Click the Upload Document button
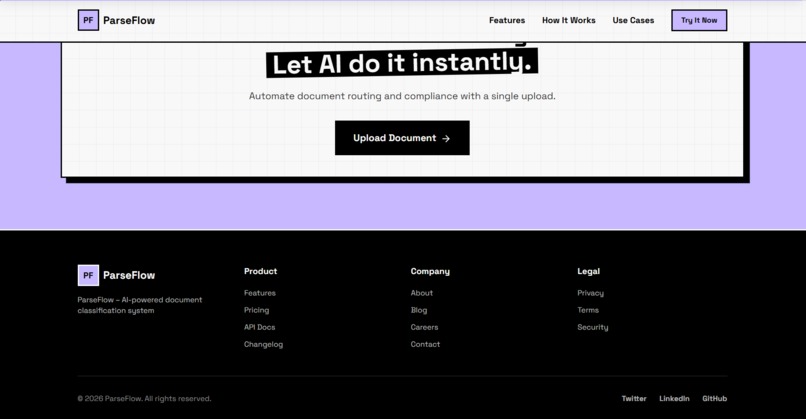The height and width of the screenshot is (419, 806). pyautogui.click(x=402, y=138)
